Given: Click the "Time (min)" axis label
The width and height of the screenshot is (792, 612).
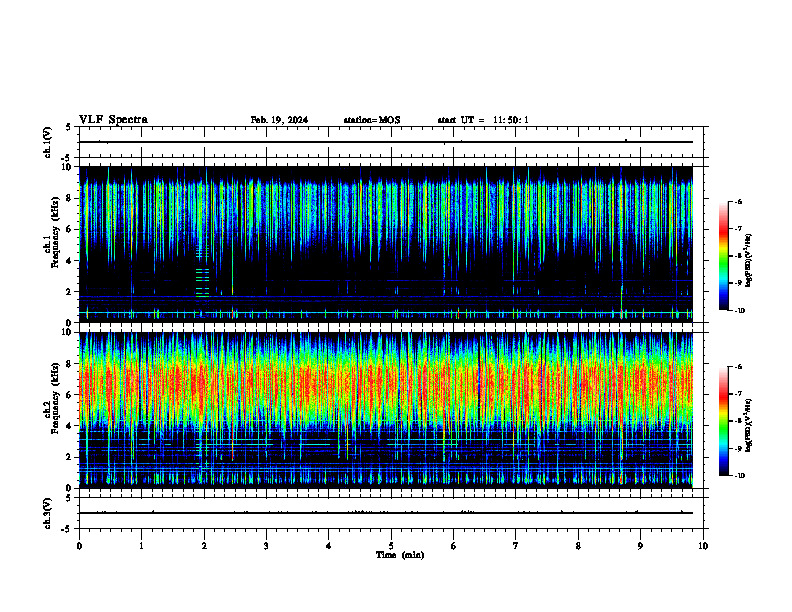Looking at the screenshot, I should pos(400,555).
